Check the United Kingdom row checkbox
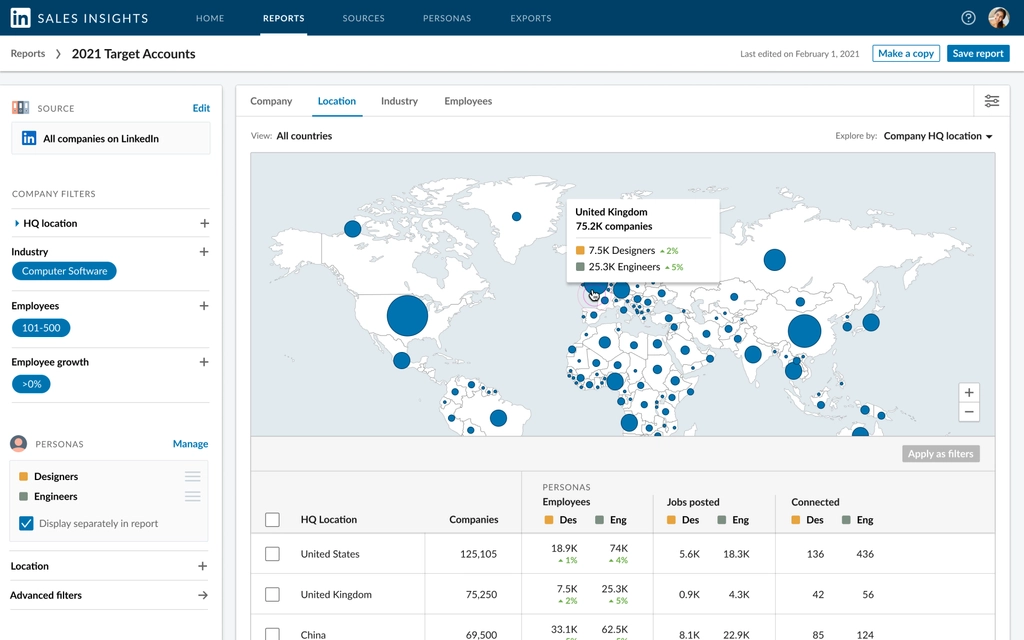1024x640 pixels. 272,595
